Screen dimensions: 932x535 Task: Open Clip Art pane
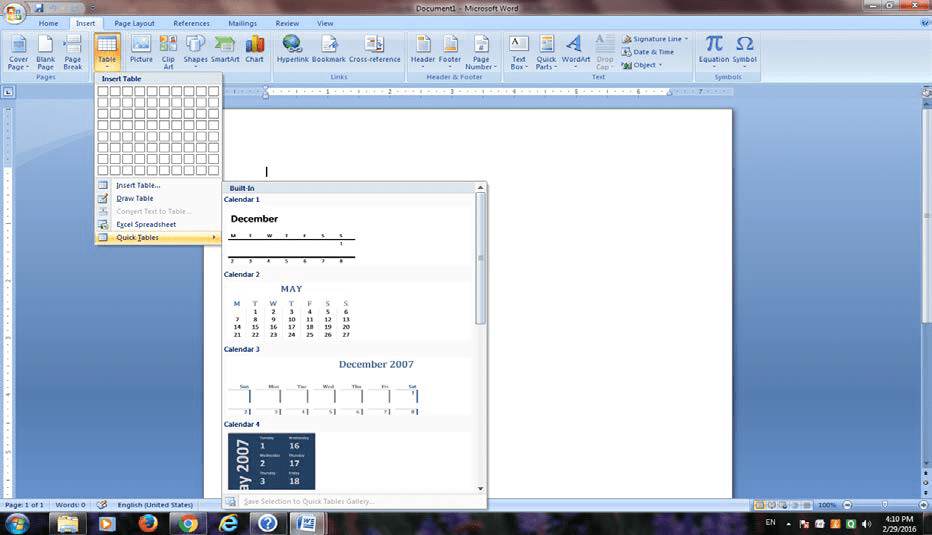coord(168,52)
